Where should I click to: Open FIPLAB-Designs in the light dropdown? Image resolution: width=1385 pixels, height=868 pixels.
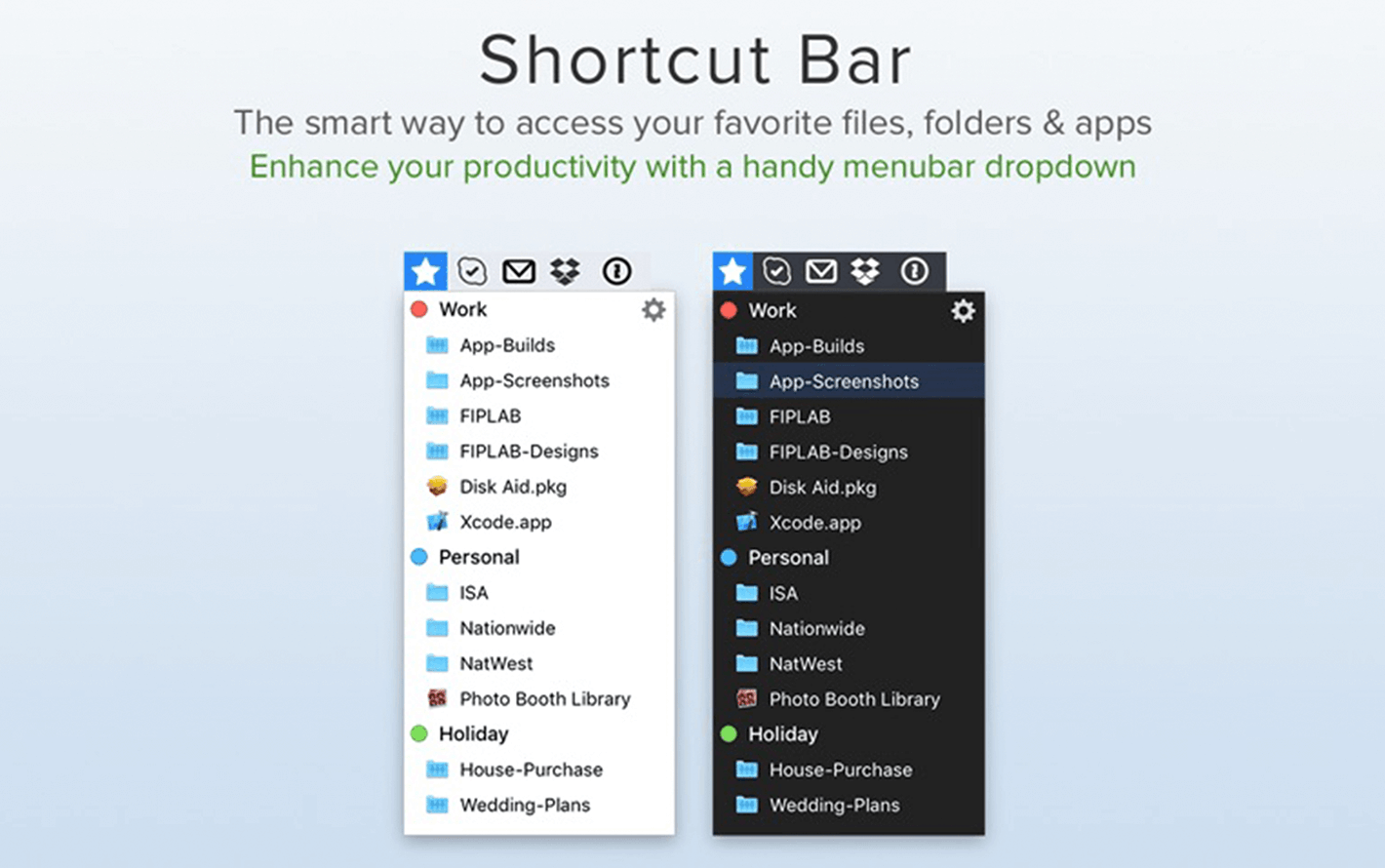point(539,451)
